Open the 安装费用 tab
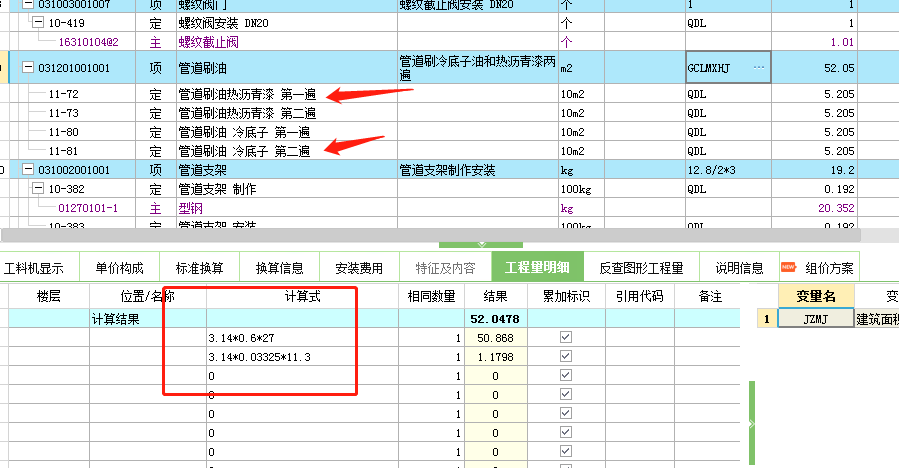This screenshot has width=899, height=468. click(359, 268)
